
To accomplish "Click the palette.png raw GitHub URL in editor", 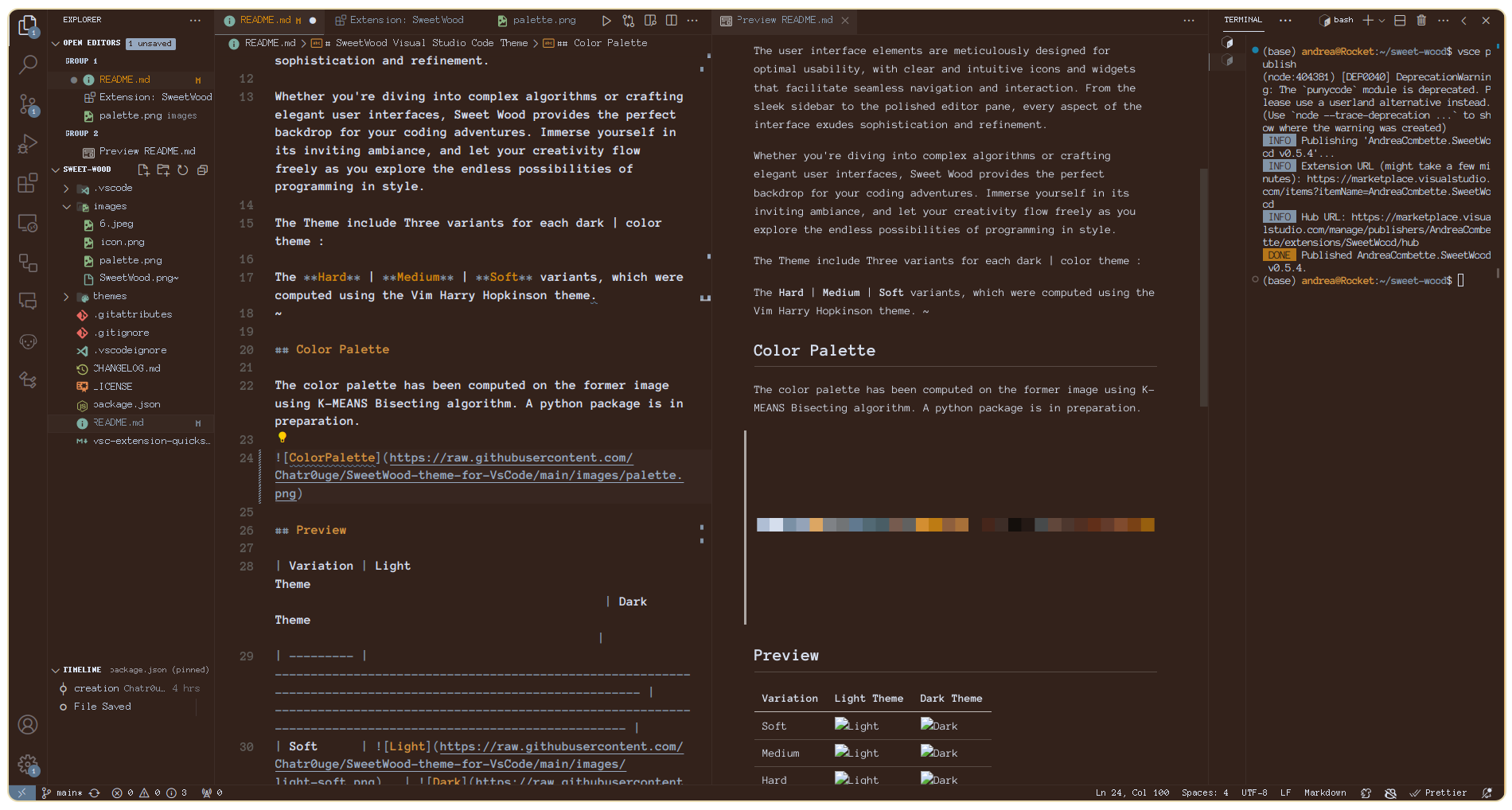I will pyautogui.click(x=477, y=476).
